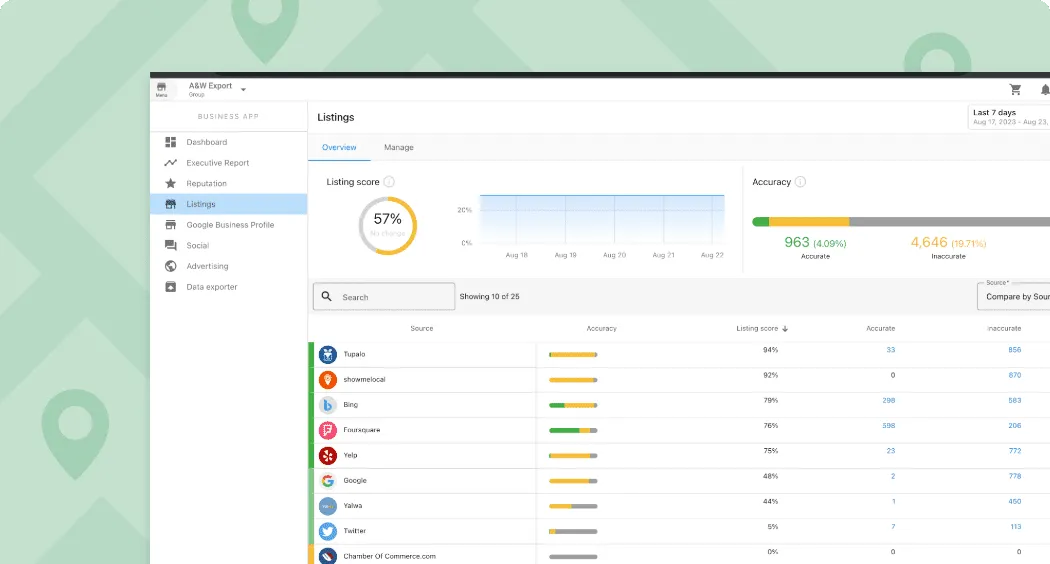This screenshot has height=564, width=1050.
Task: Go to Google Business Profile
Action: (x=229, y=225)
